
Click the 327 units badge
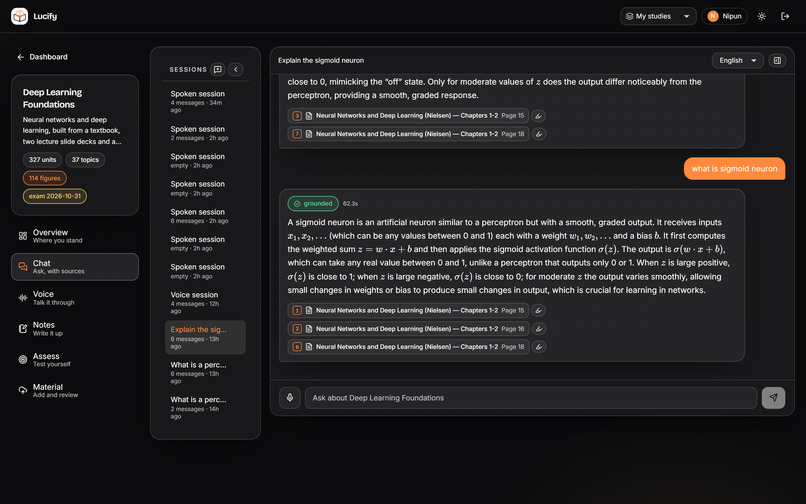point(42,160)
